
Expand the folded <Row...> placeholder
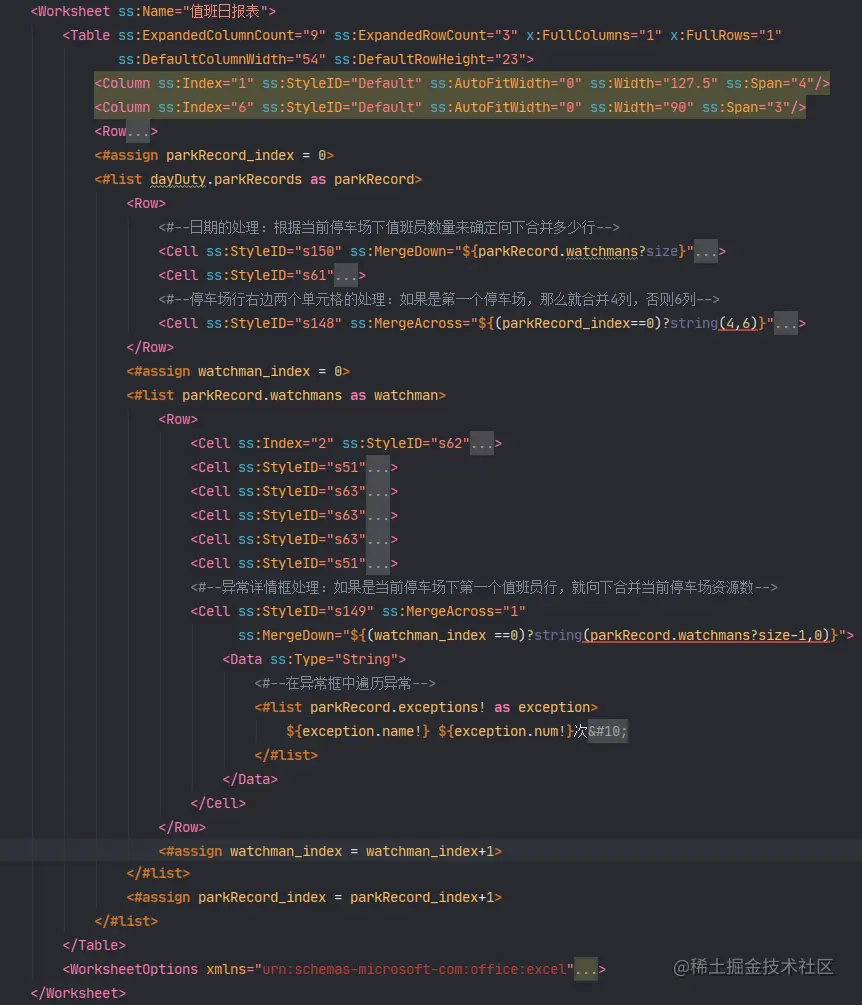tap(138, 131)
